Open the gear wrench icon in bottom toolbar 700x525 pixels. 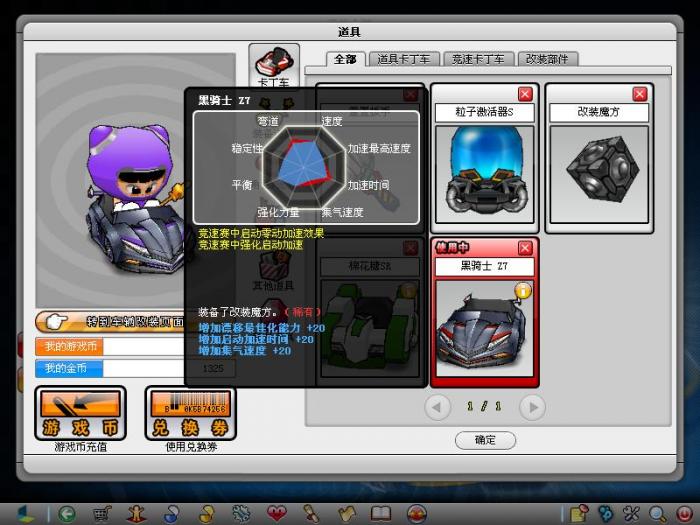[241, 514]
